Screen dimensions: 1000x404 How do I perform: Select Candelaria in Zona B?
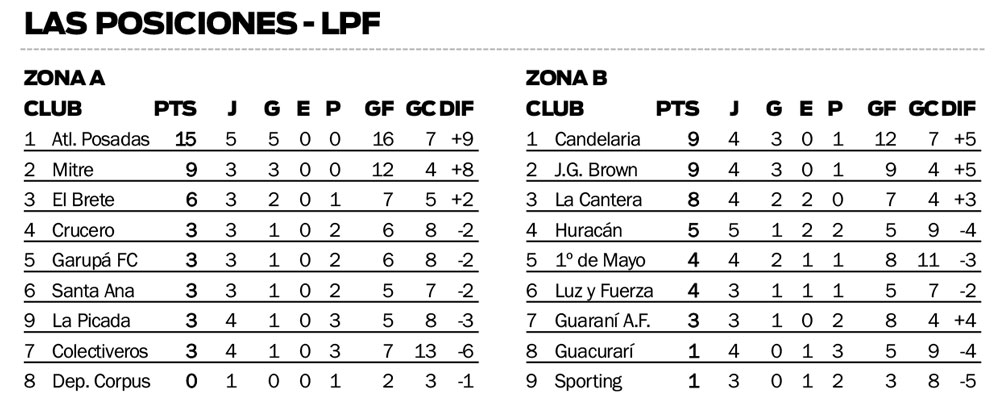(x=597, y=139)
